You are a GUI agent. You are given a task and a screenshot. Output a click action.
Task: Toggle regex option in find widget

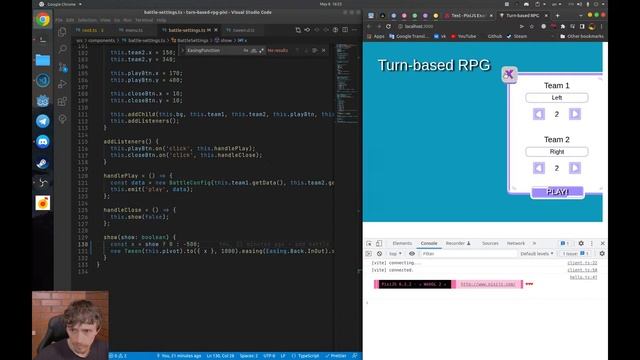[261, 50]
